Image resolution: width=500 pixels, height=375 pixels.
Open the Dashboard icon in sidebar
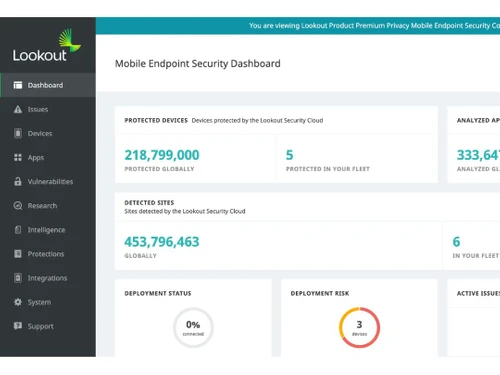[18, 85]
